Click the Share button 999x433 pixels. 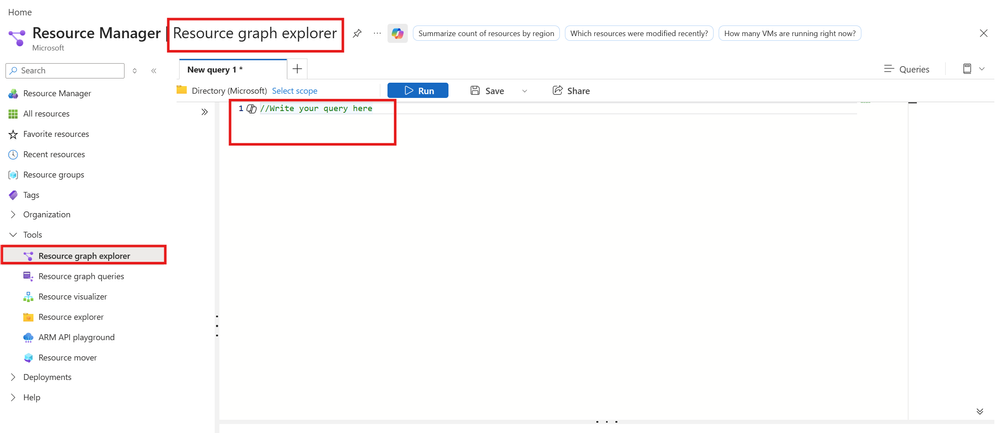point(571,91)
